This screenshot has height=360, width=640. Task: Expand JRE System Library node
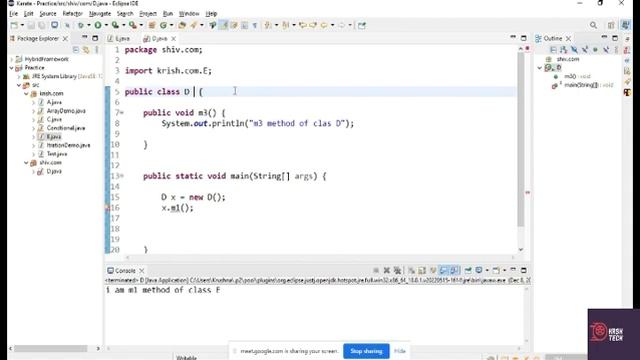(19, 76)
